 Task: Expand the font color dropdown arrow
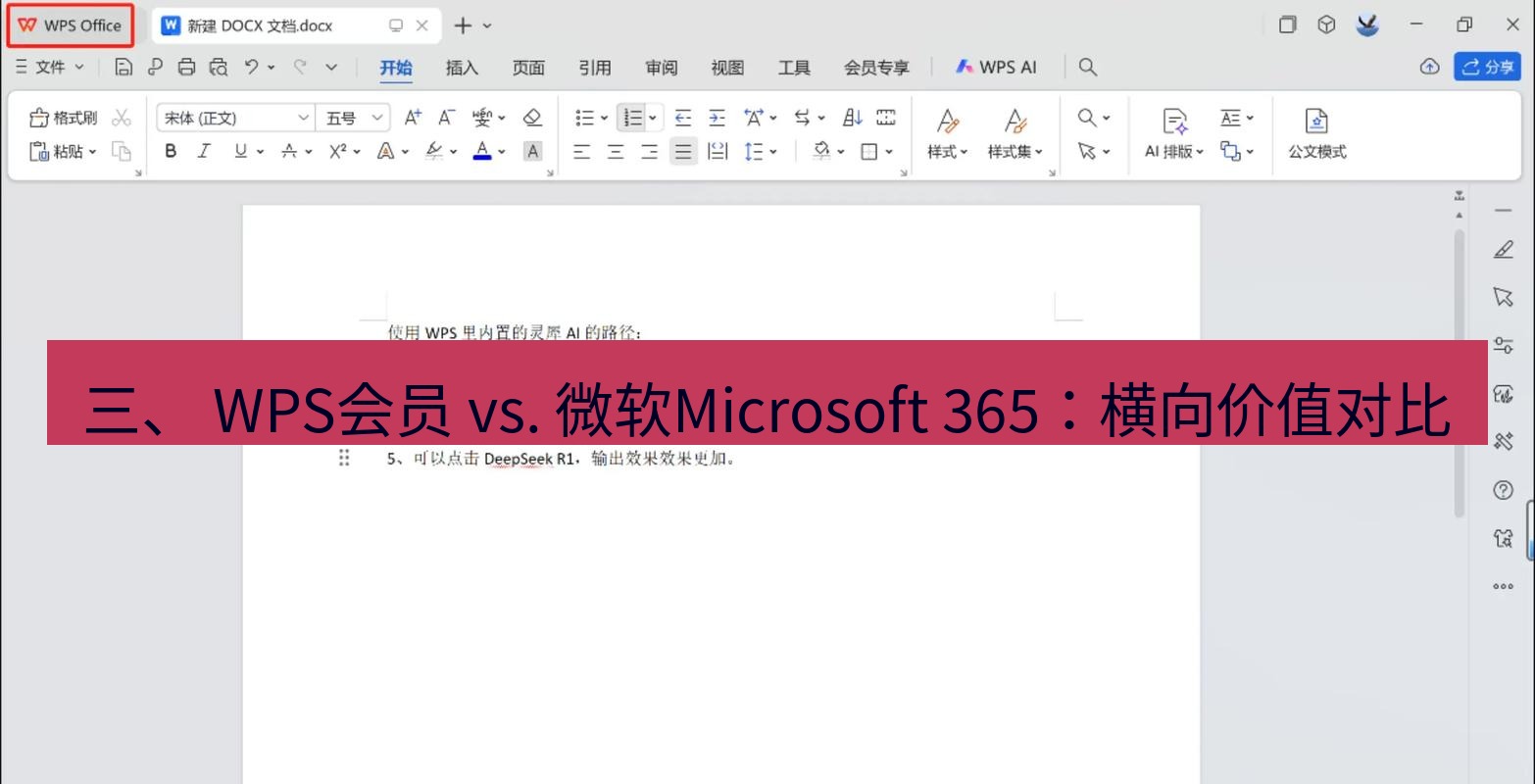[502, 152]
